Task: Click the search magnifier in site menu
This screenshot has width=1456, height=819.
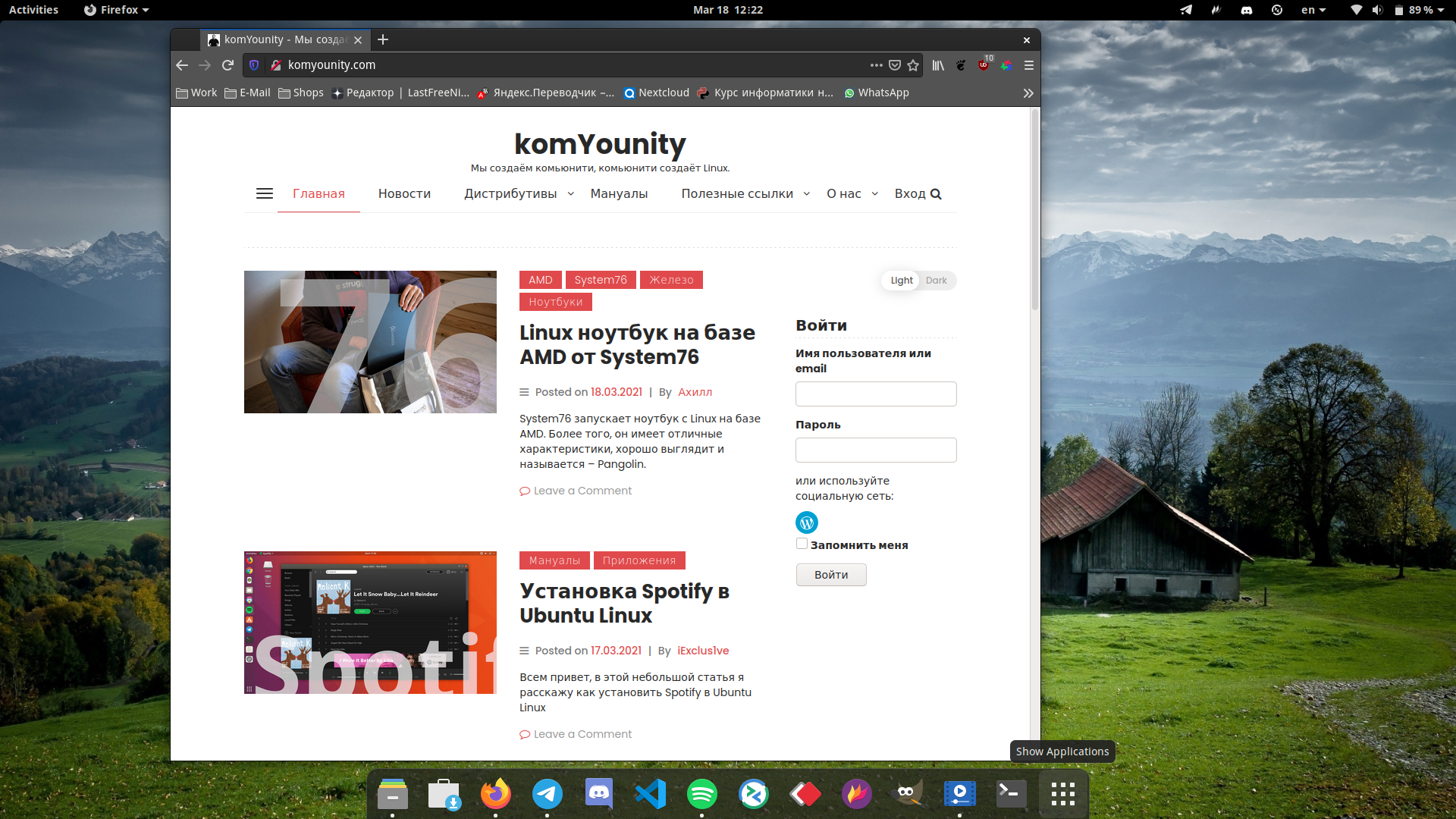Action: (x=936, y=194)
